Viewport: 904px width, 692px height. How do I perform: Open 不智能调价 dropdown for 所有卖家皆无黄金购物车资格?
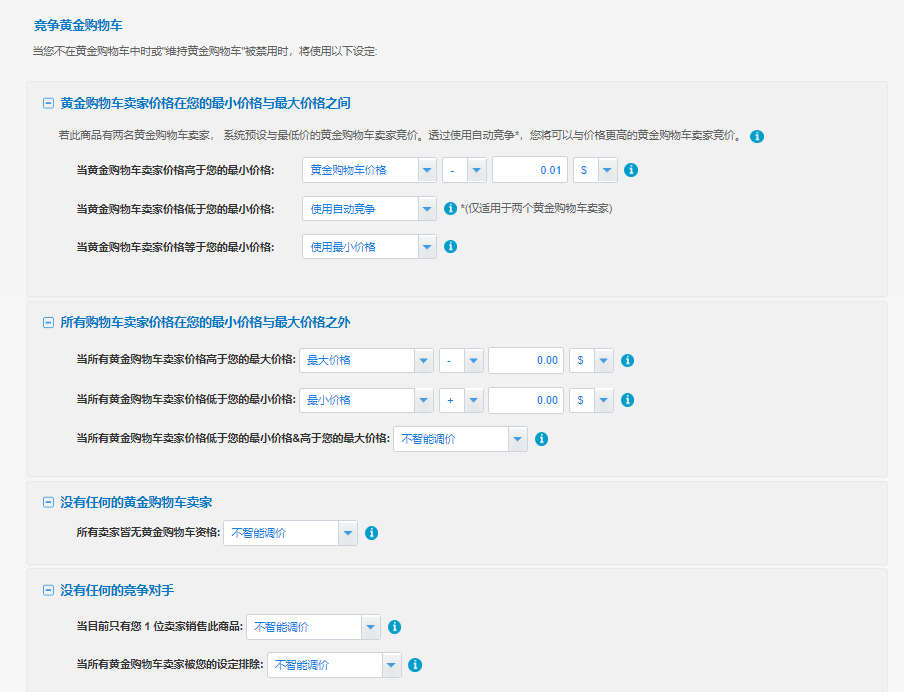click(x=291, y=533)
